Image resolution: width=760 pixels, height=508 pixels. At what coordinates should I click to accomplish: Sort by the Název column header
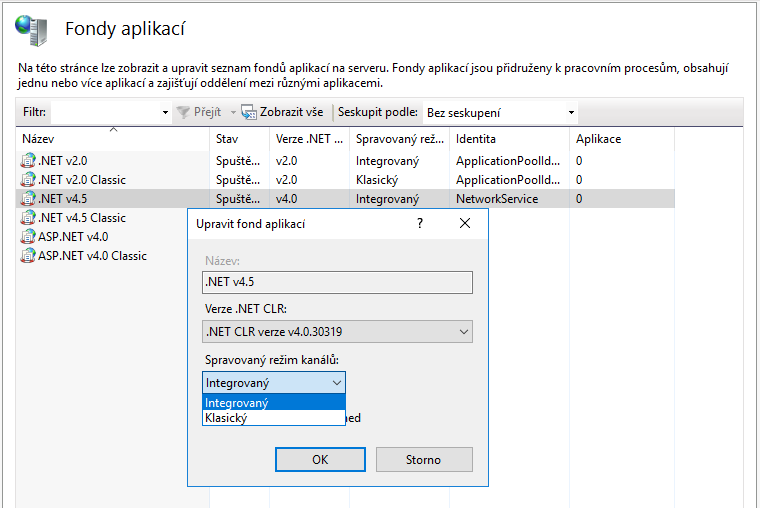coord(113,139)
